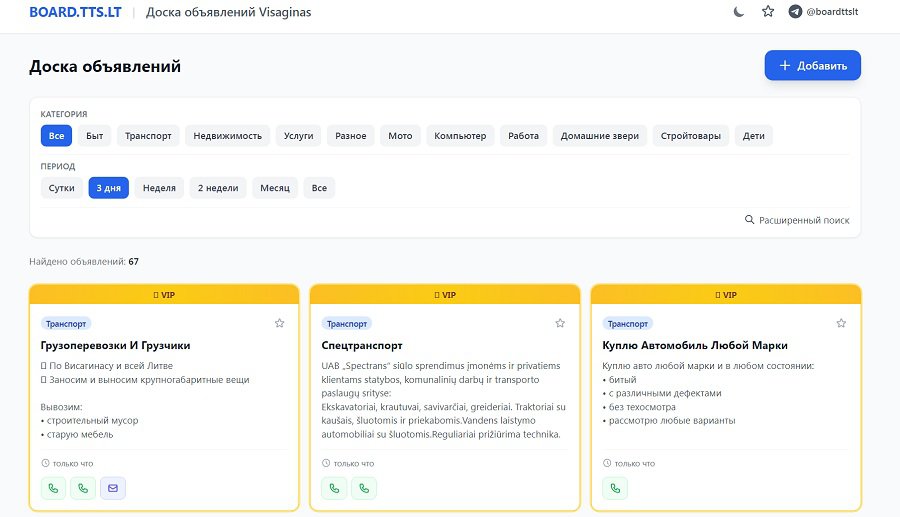Call second phone number in Спецтранспорт card
The image size is (900, 517).
click(x=364, y=489)
